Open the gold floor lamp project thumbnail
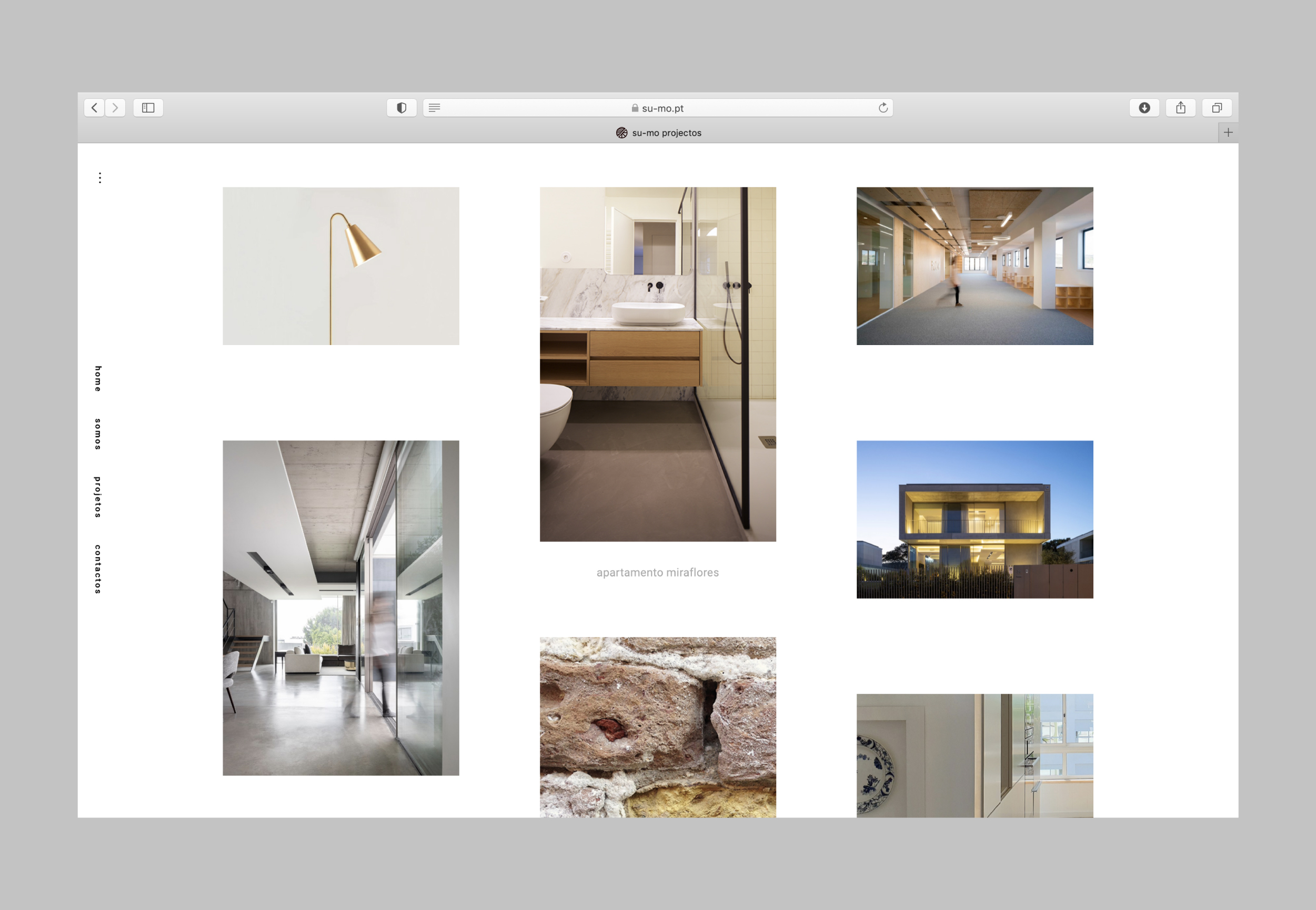This screenshot has height=910, width=1316. click(x=340, y=266)
